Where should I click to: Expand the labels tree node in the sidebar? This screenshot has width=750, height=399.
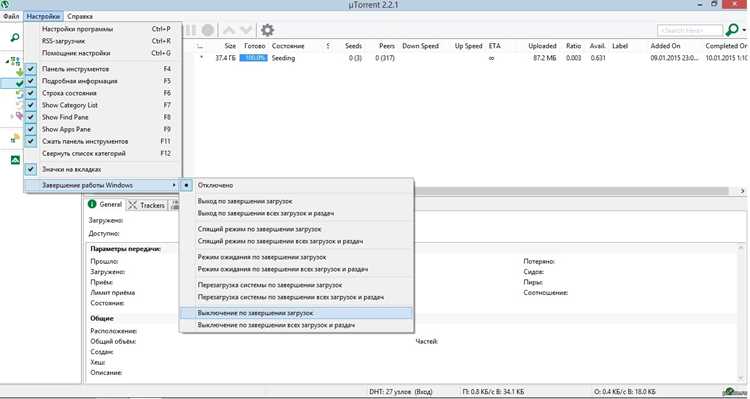[12, 116]
